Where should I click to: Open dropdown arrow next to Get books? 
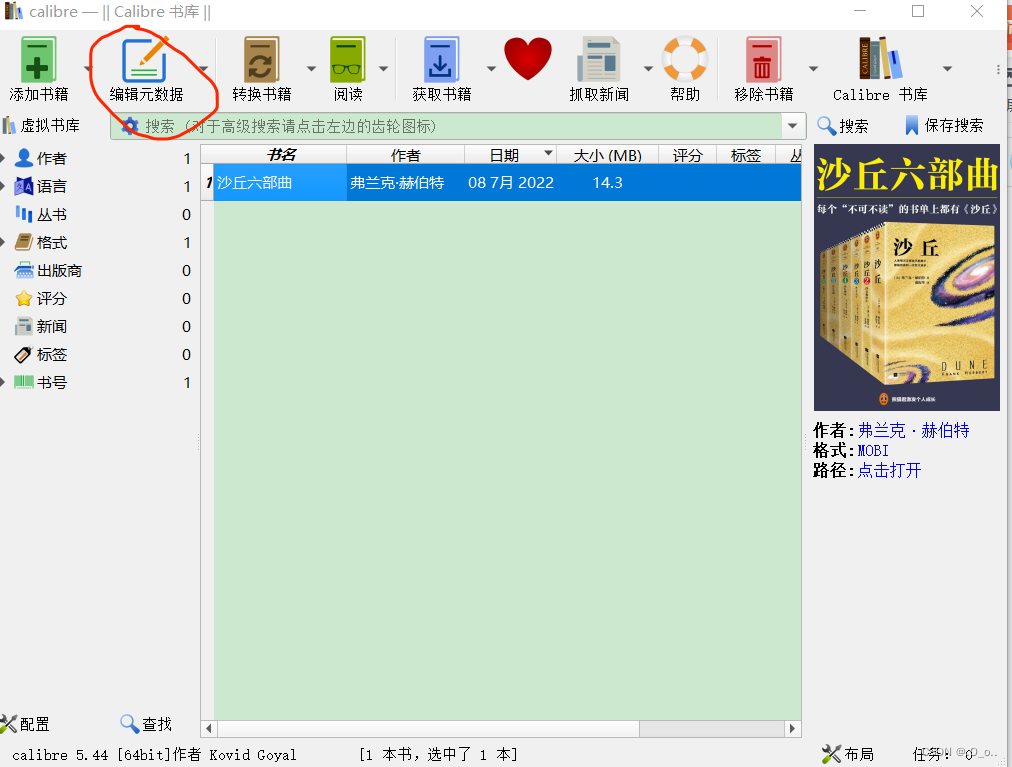click(x=491, y=68)
